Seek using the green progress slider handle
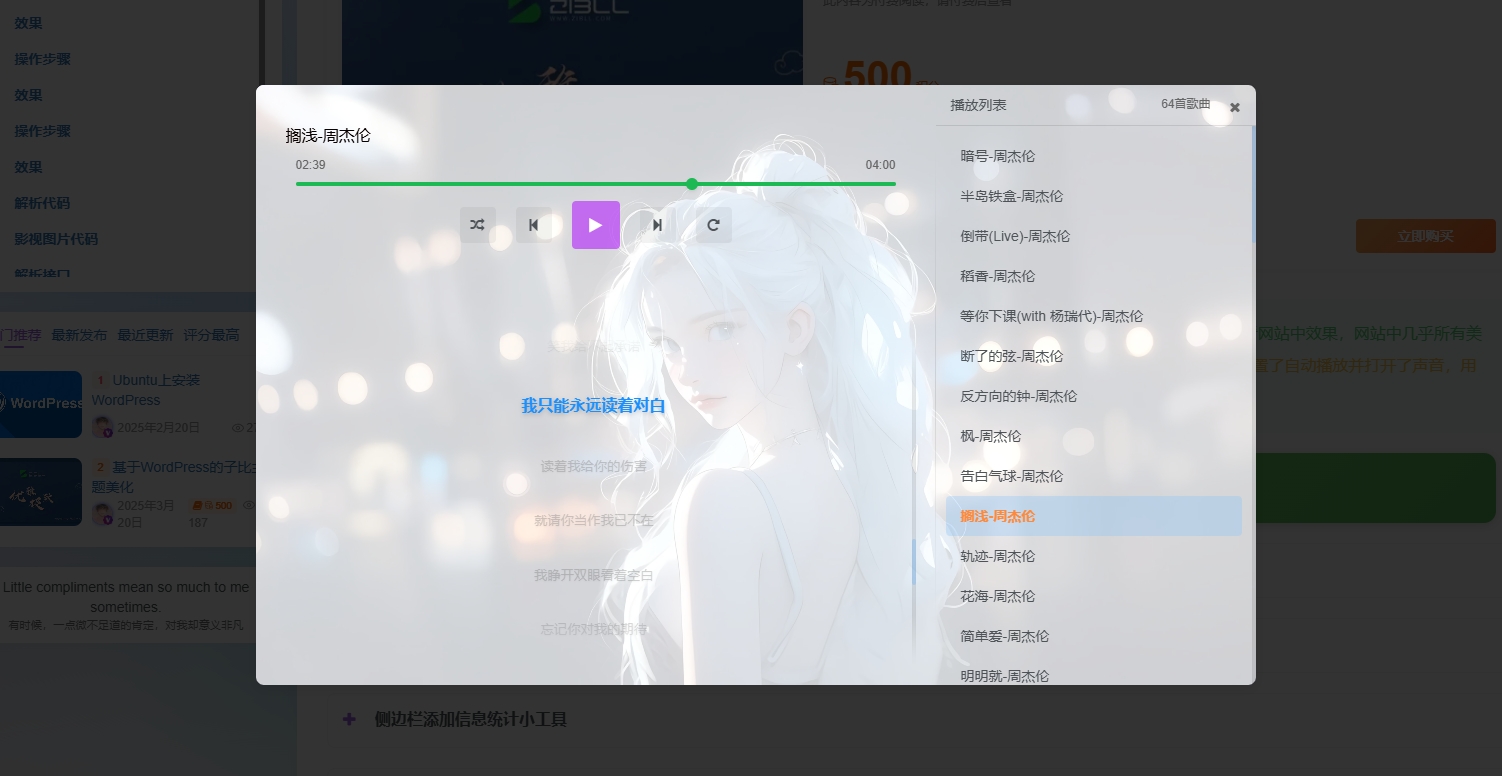The width and height of the screenshot is (1502, 776). pyautogui.click(x=692, y=184)
